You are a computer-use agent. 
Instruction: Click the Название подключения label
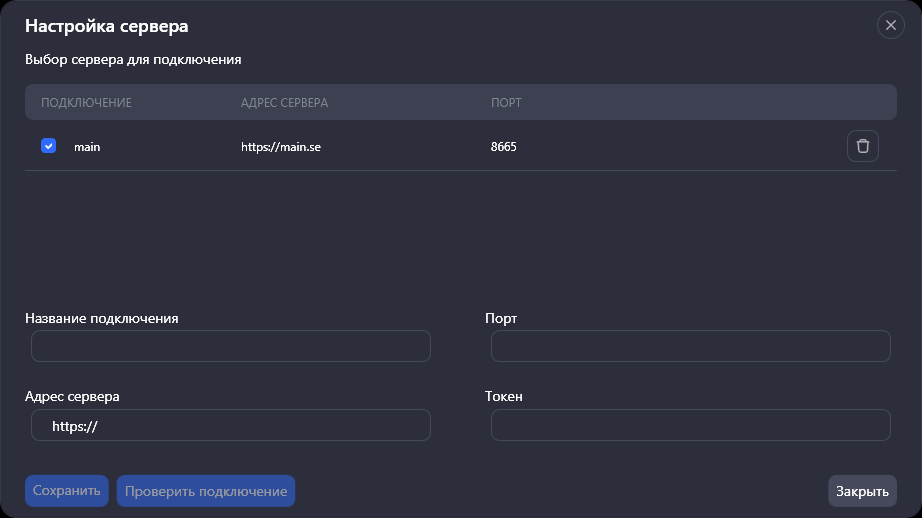[x=101, y=318]
